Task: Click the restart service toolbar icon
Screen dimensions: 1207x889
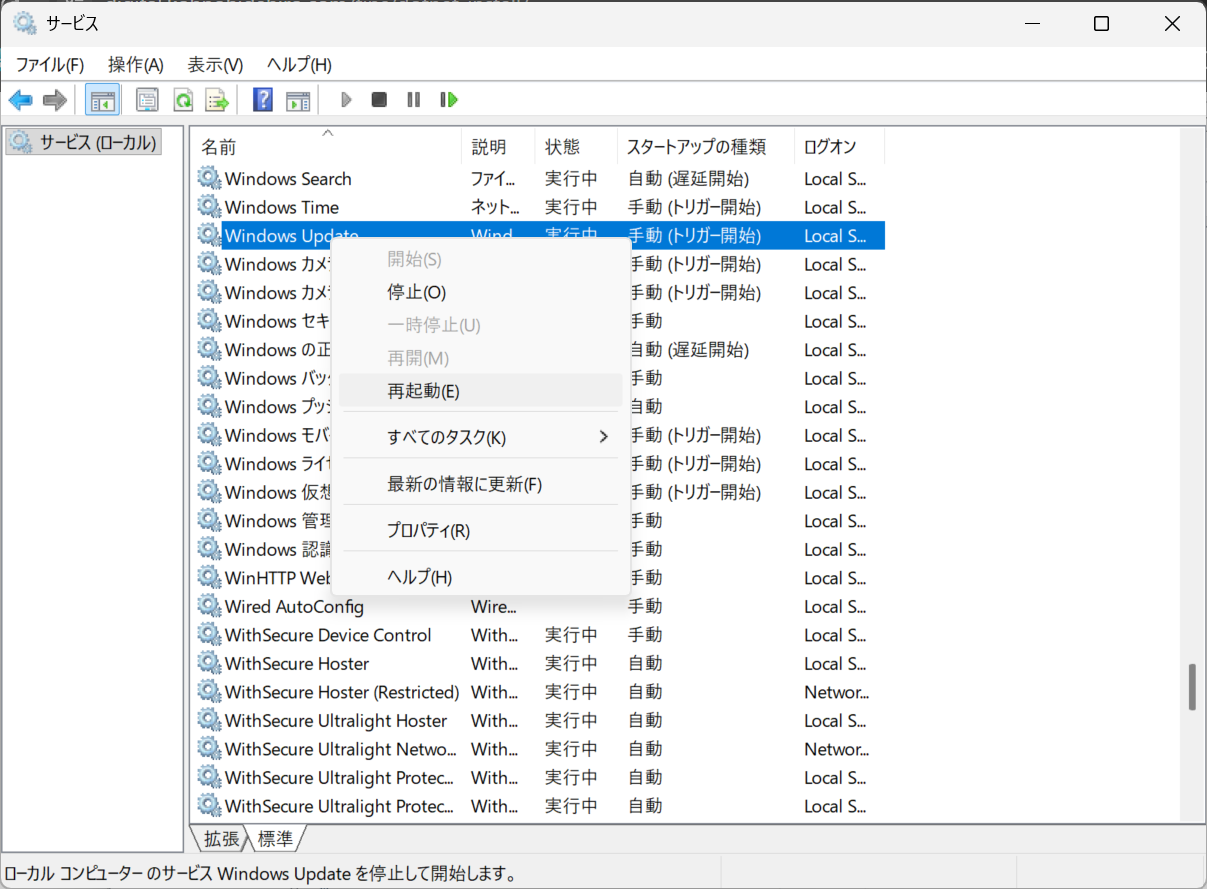Action: [x=449, y=100]
